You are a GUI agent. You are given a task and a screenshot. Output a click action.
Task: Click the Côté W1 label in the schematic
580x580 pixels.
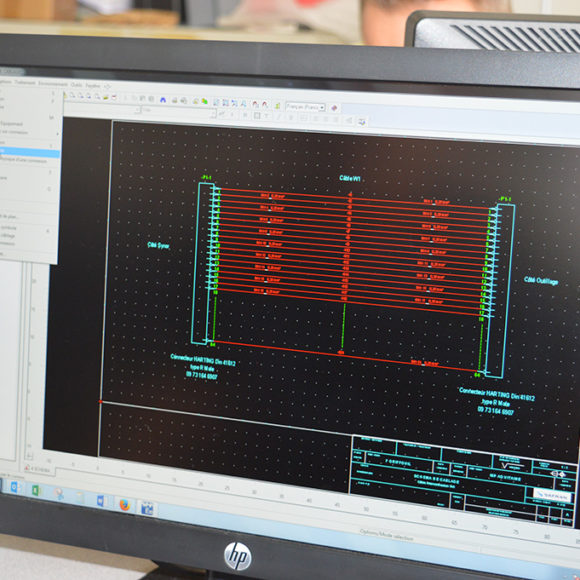point(350,179)
